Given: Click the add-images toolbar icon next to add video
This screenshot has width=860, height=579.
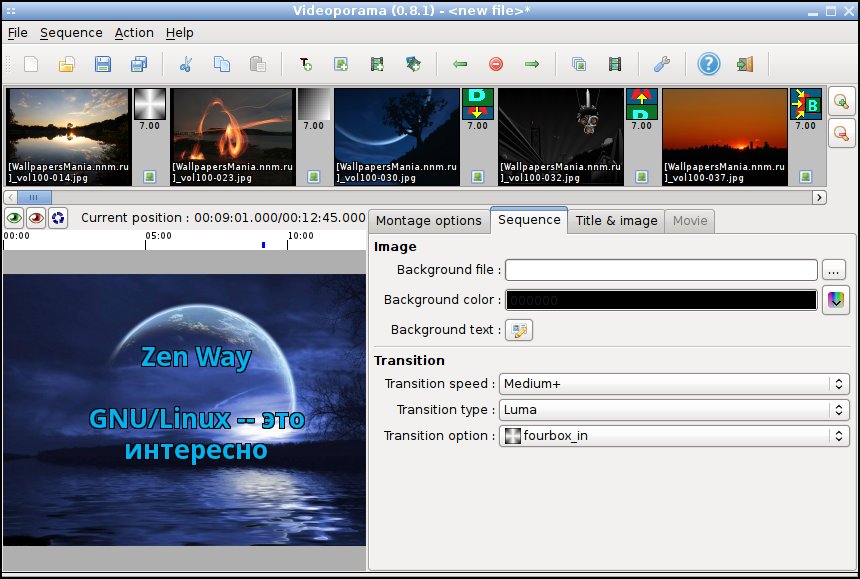Looking at the screenshot, I should [413, 64].
